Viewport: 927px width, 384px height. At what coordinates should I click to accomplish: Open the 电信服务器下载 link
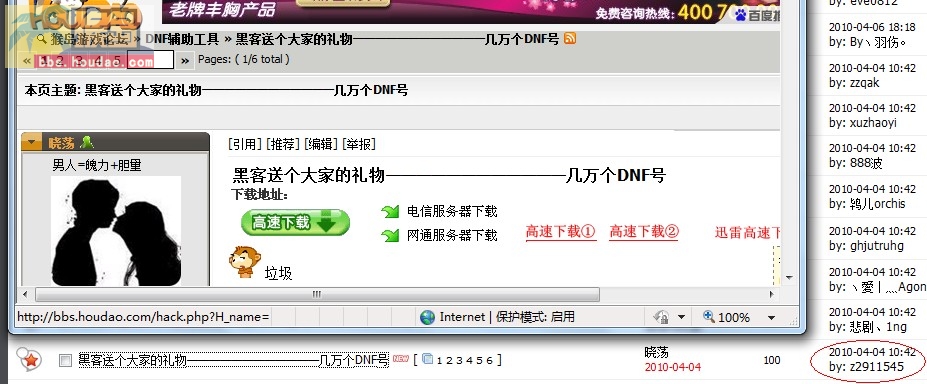click(452, 211)
